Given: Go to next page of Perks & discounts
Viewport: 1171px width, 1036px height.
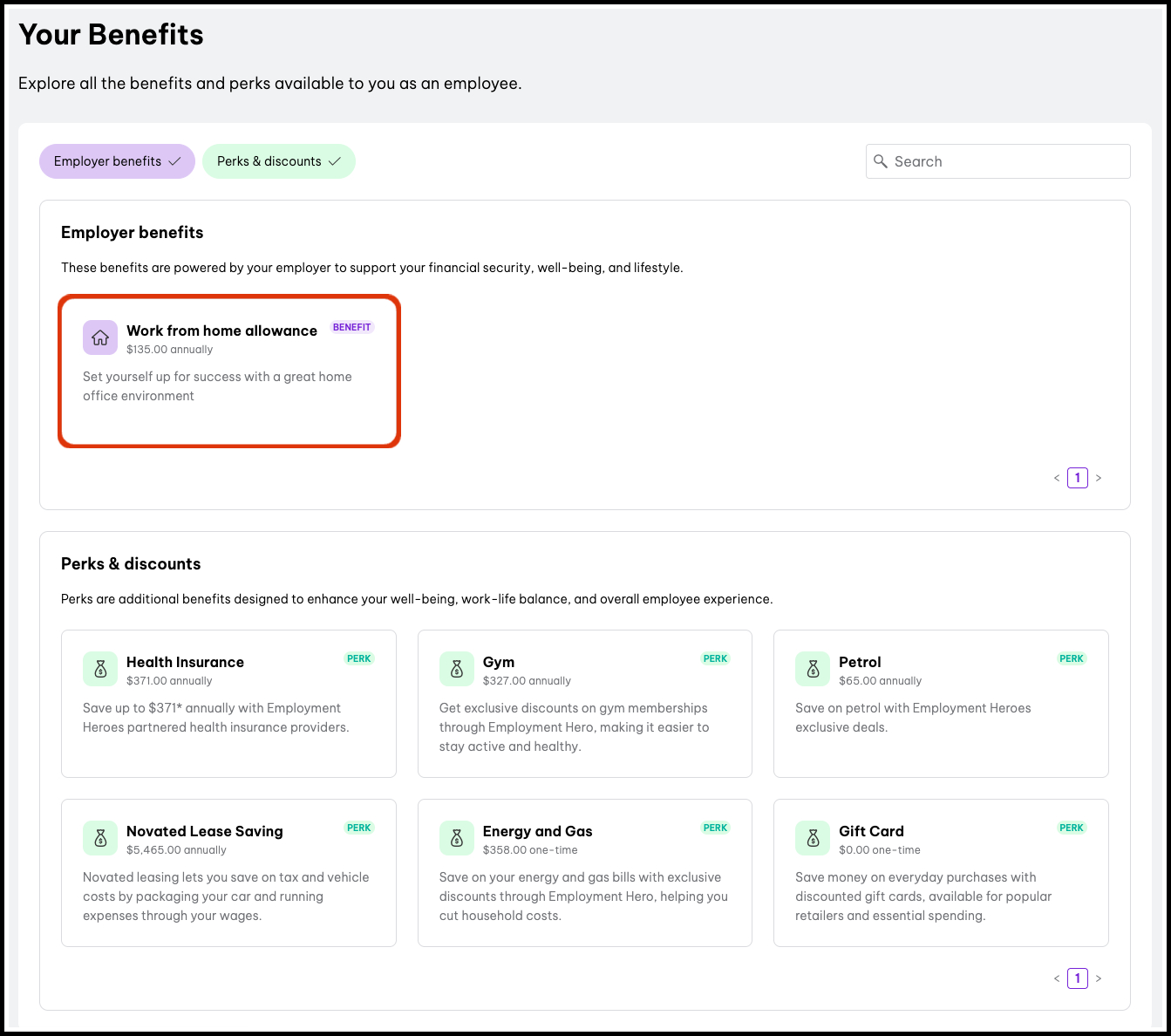Looking at the screenshot, I should (1099, 978).
